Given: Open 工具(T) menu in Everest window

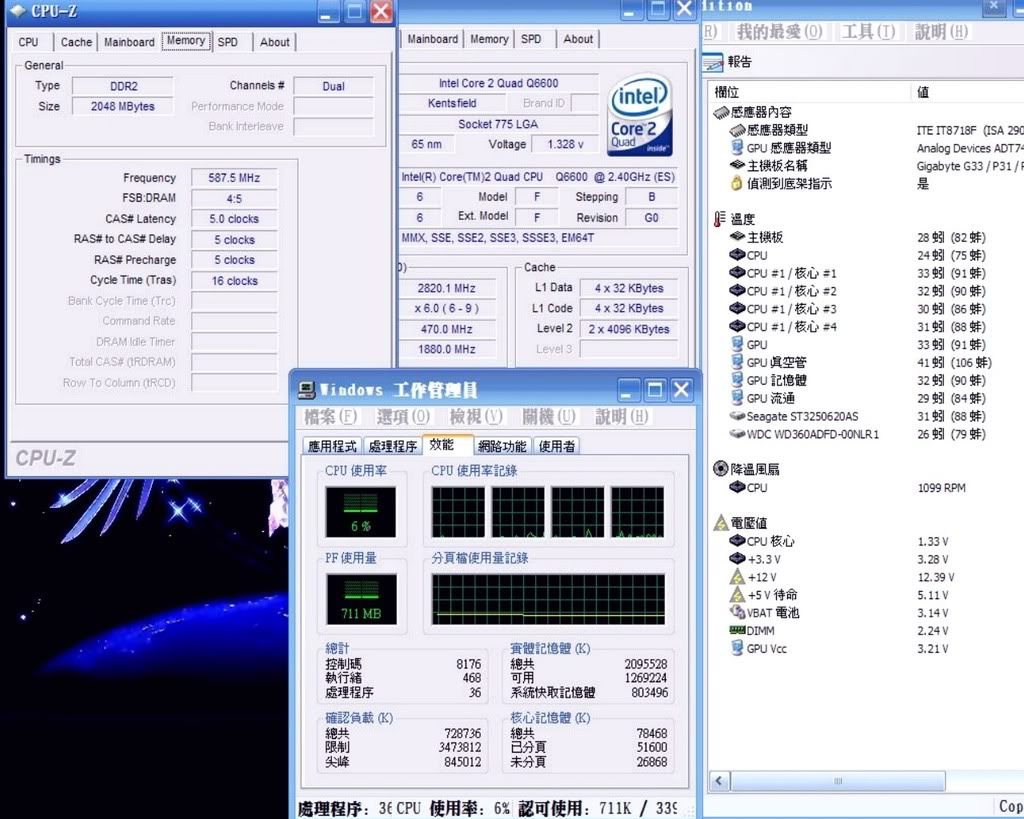Looking at the screenshot, I should pos(868,31).
